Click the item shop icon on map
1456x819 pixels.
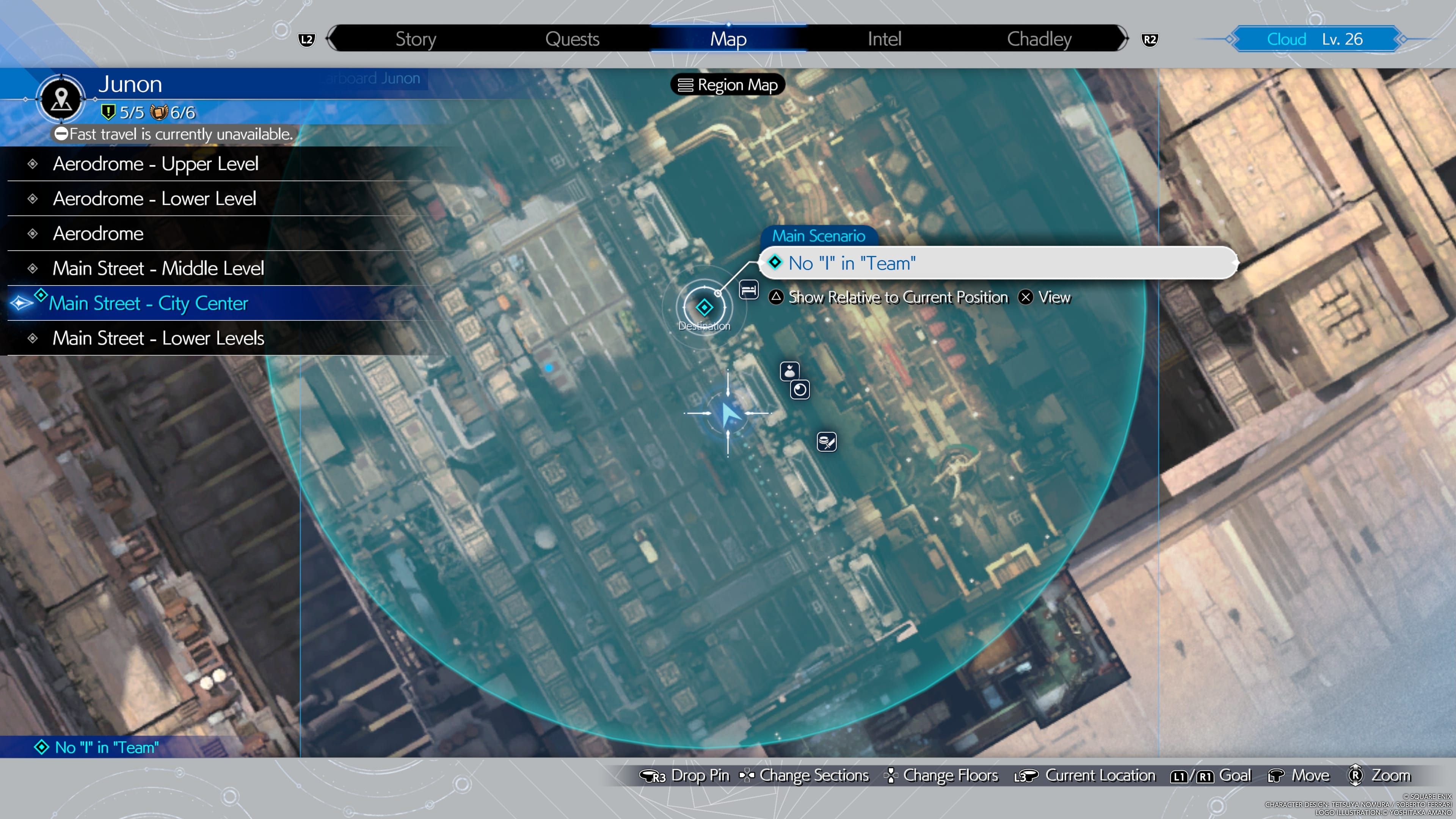point(827,442)
